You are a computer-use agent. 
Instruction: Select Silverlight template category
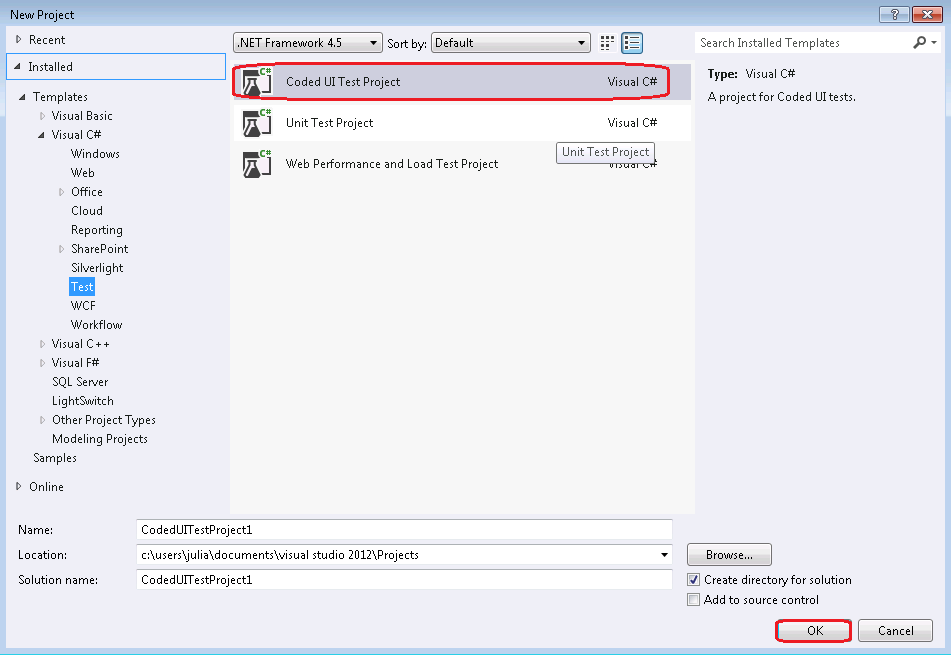(x=97, y=268)
